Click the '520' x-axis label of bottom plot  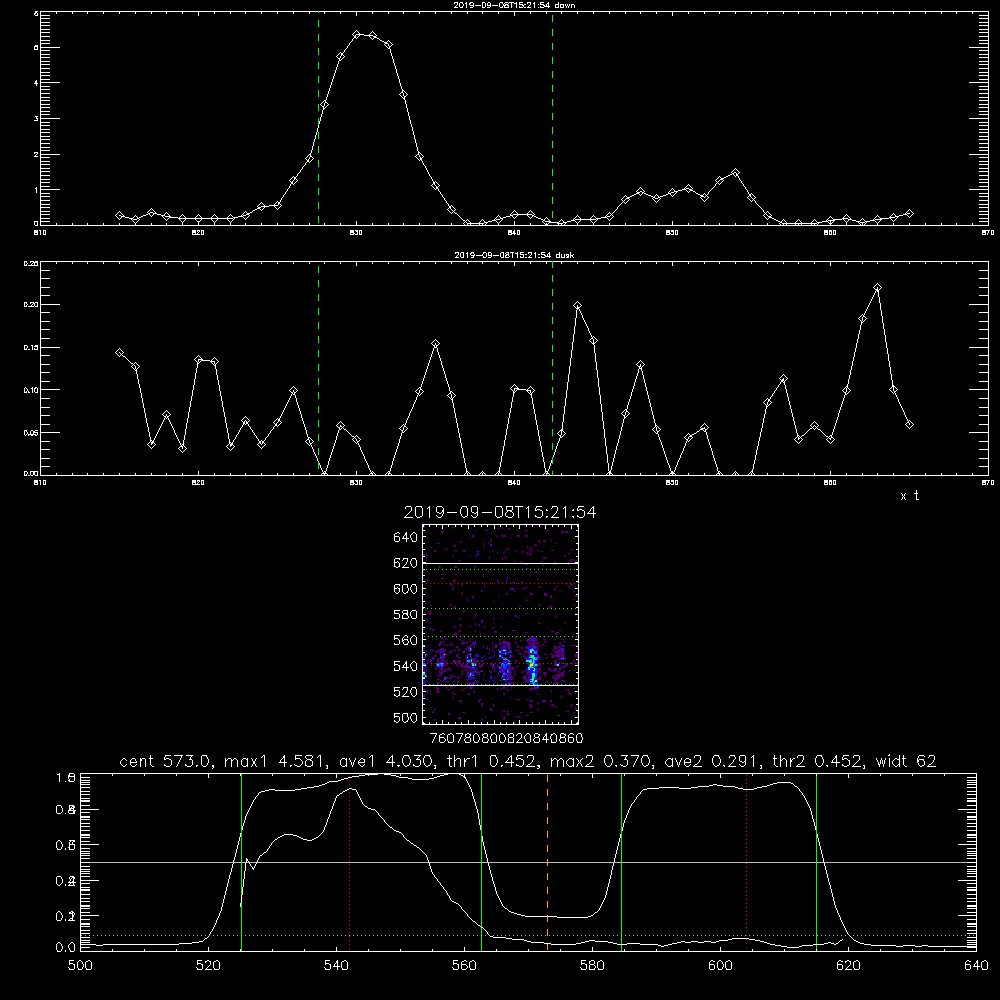208,966
